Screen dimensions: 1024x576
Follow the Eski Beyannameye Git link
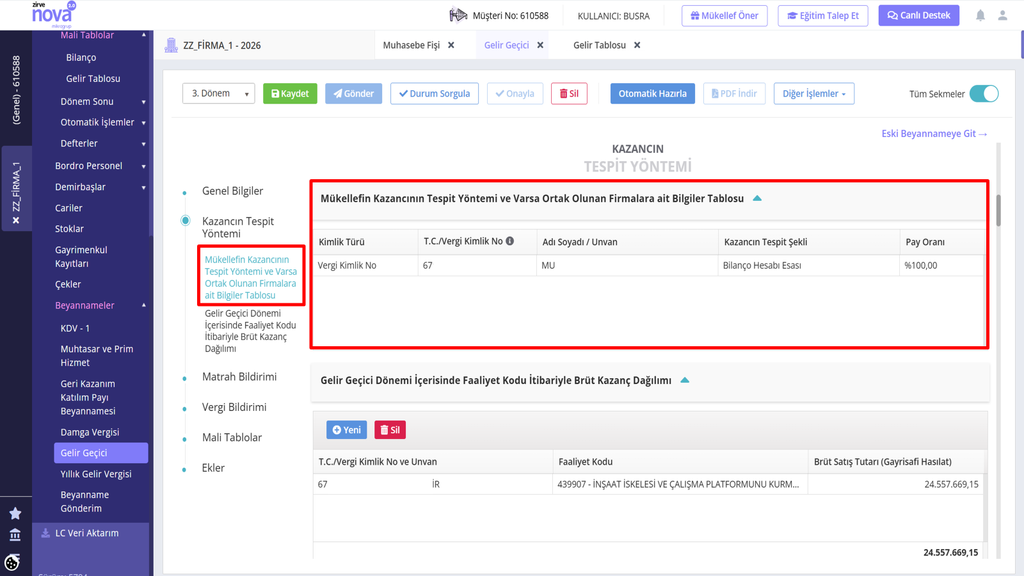coord(934,133)
